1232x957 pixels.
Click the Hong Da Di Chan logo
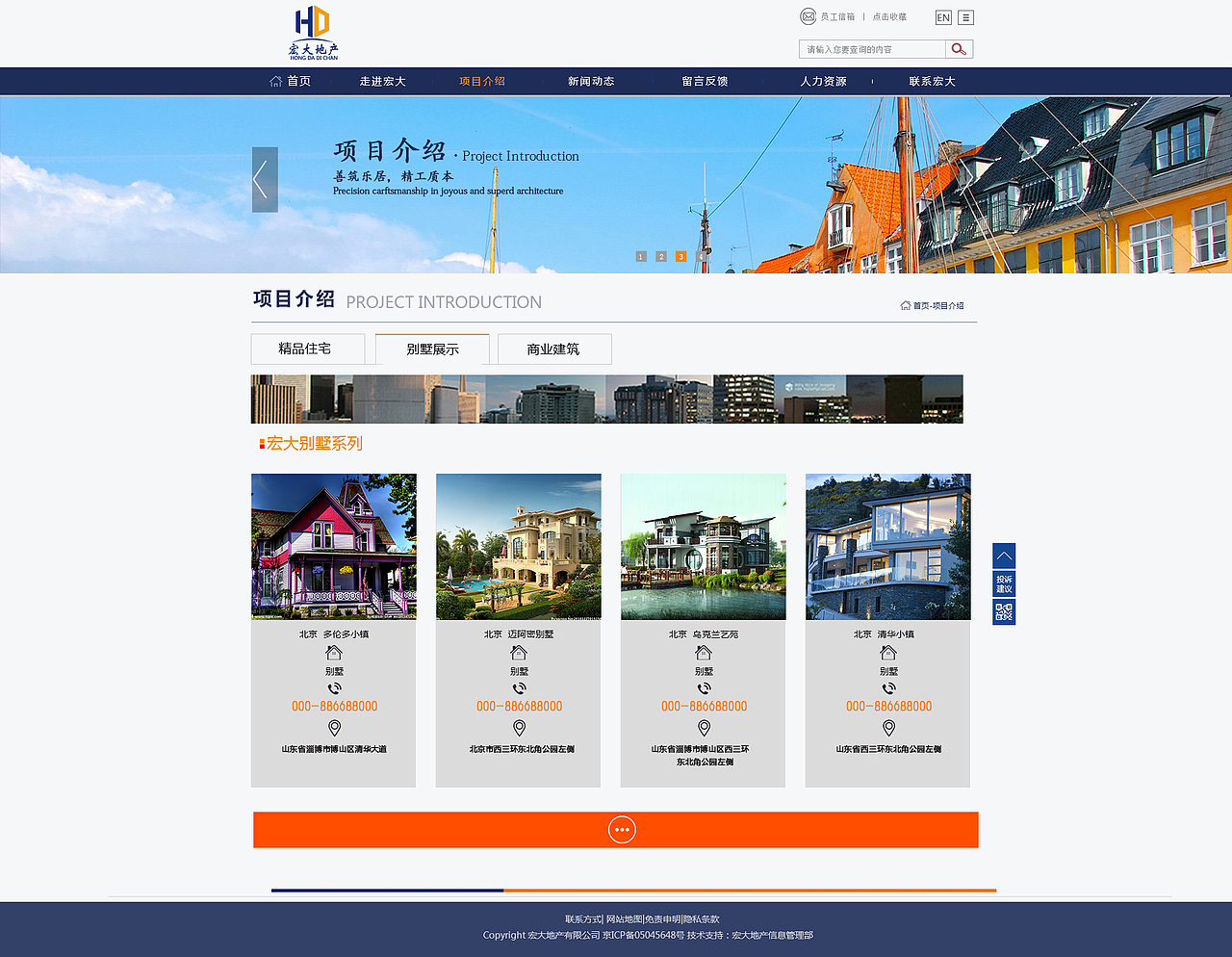(x=314, y=33)
